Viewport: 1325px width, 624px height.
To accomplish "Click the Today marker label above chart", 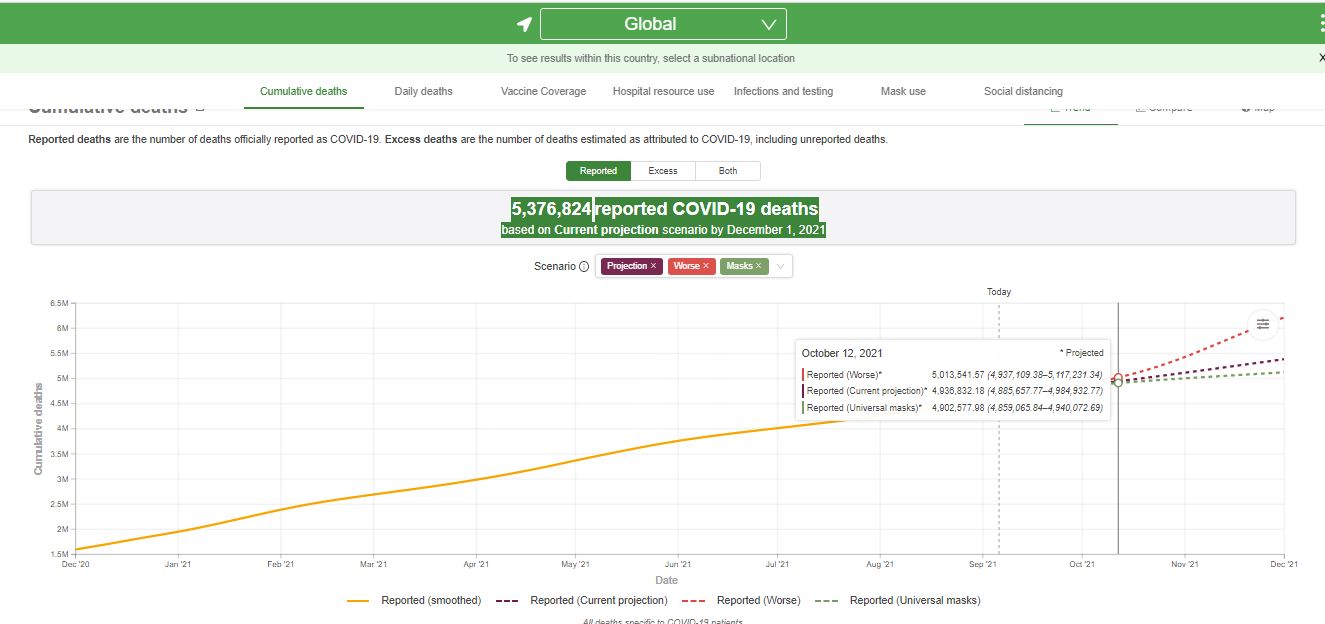I will point(999,292).
